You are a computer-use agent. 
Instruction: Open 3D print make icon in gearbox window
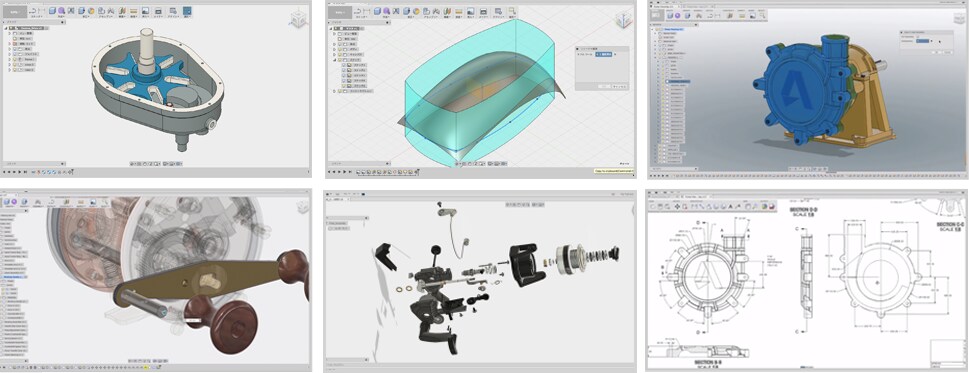point(158,10)
